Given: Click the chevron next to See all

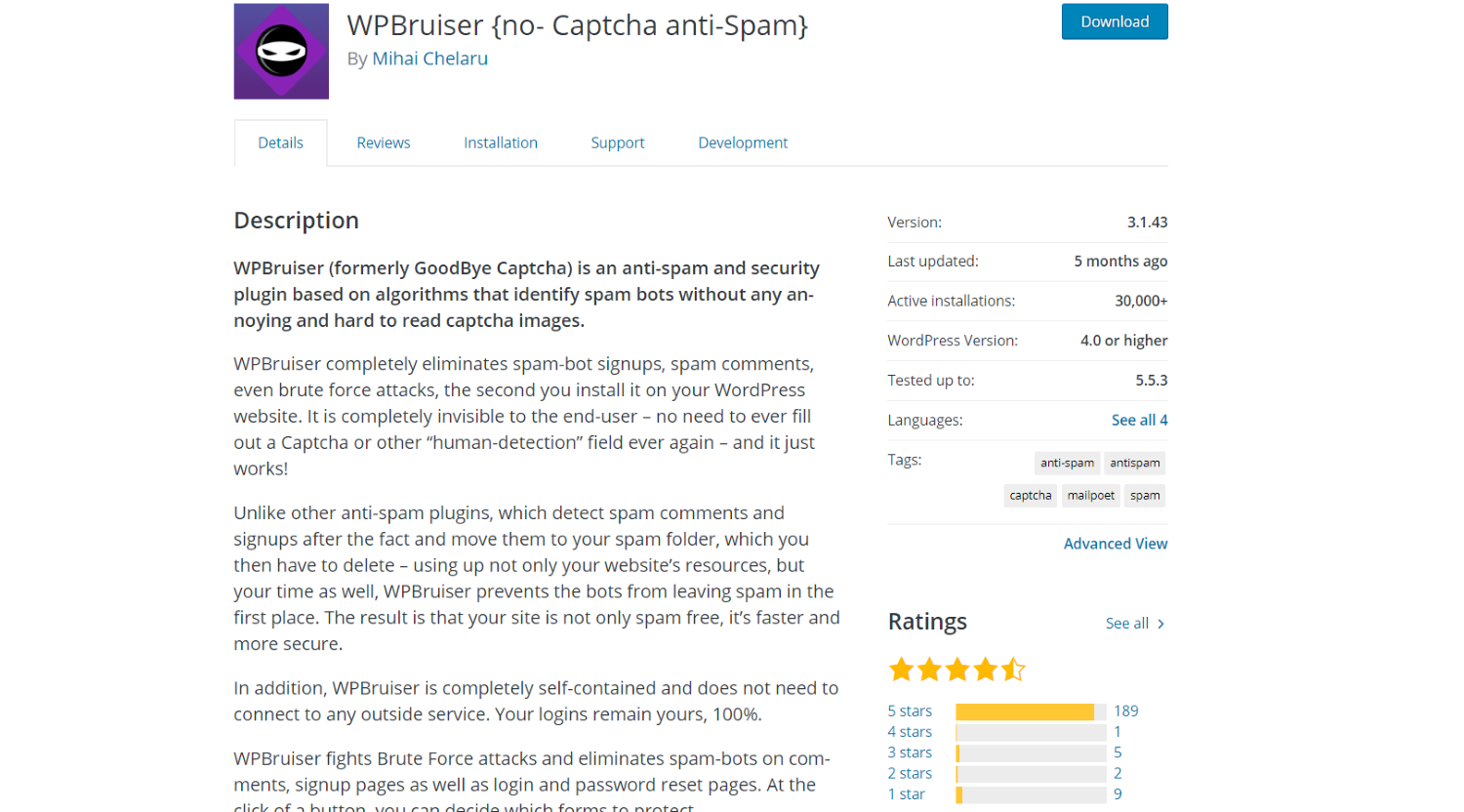Looking at the screenshot, I should [1160, 624].
